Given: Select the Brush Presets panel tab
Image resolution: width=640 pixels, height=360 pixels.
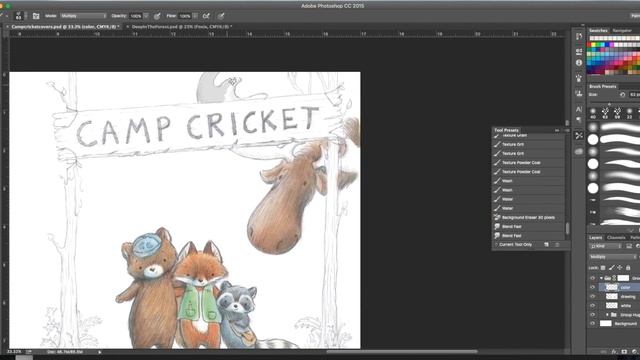Looking at the screenshot, I should point(603,87).
